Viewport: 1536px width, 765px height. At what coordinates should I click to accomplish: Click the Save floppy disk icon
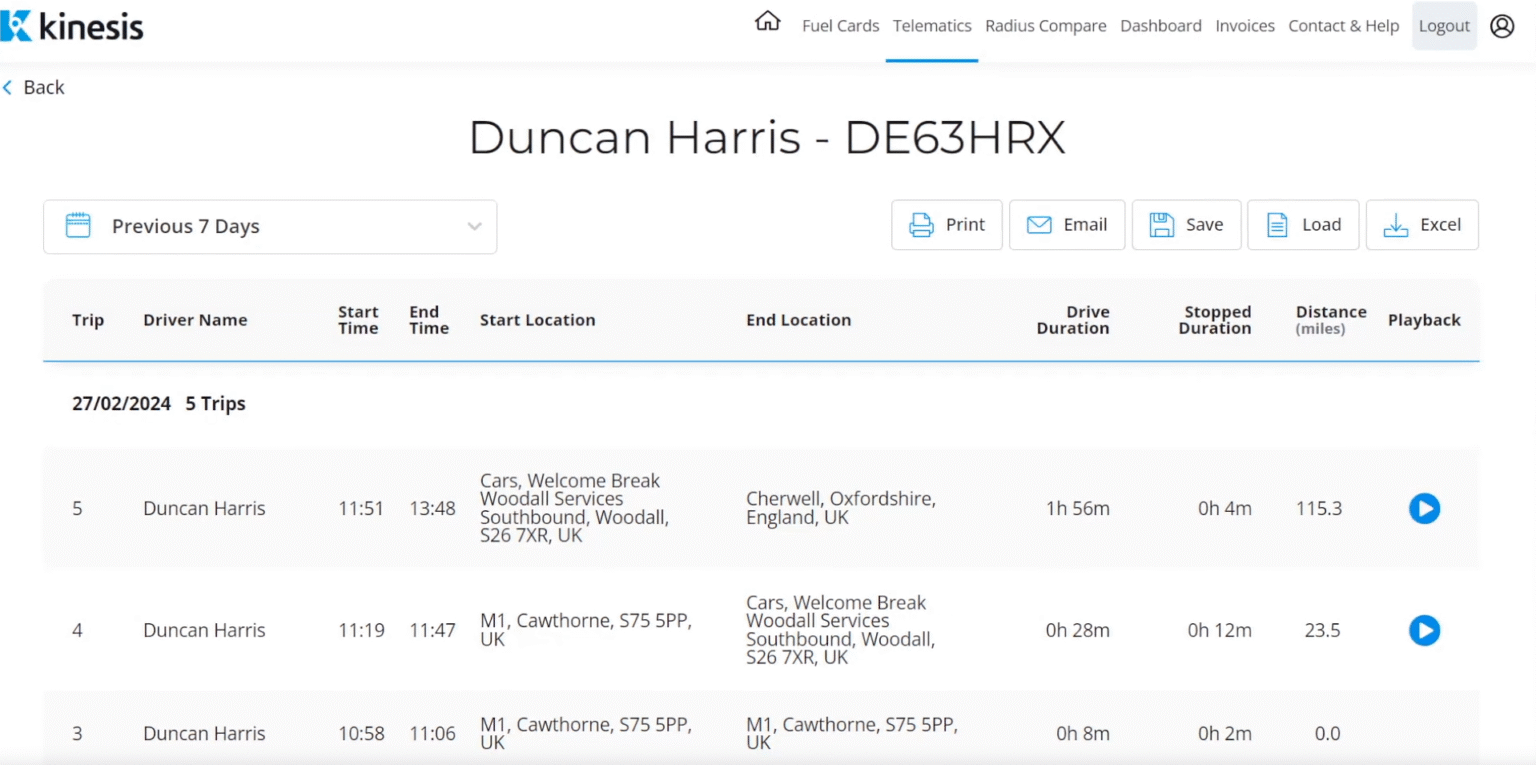point(1160,224)
